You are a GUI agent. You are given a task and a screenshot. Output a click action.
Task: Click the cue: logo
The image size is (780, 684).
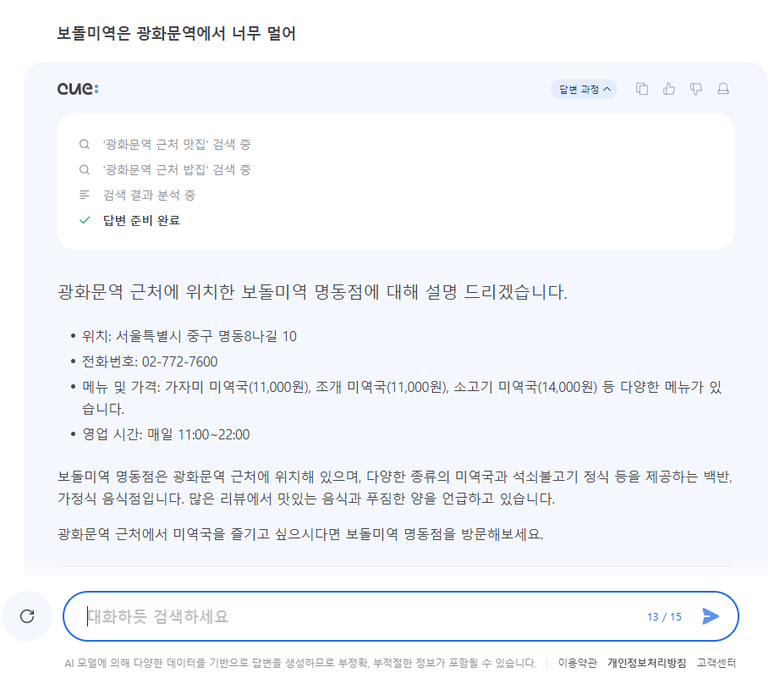point(78,89)
